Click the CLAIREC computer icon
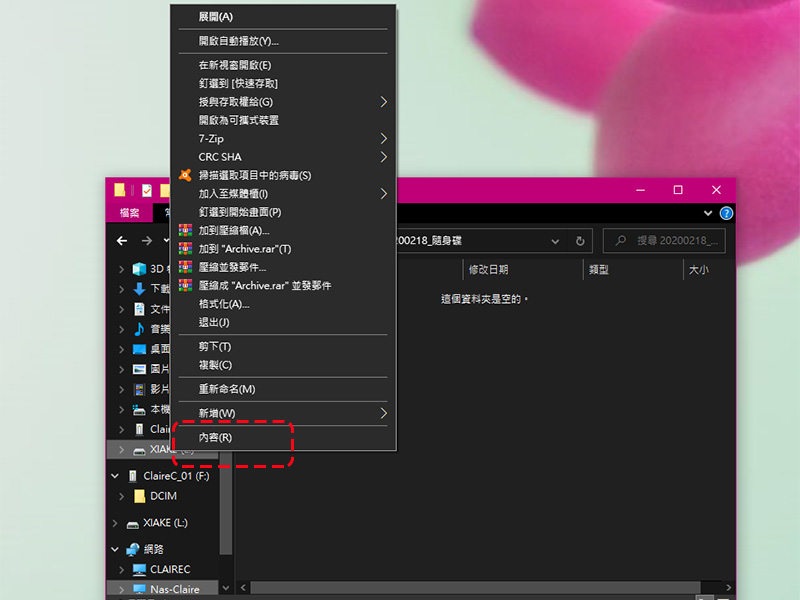Viewport: 800px width, 600px height. [x=139, y=569]
